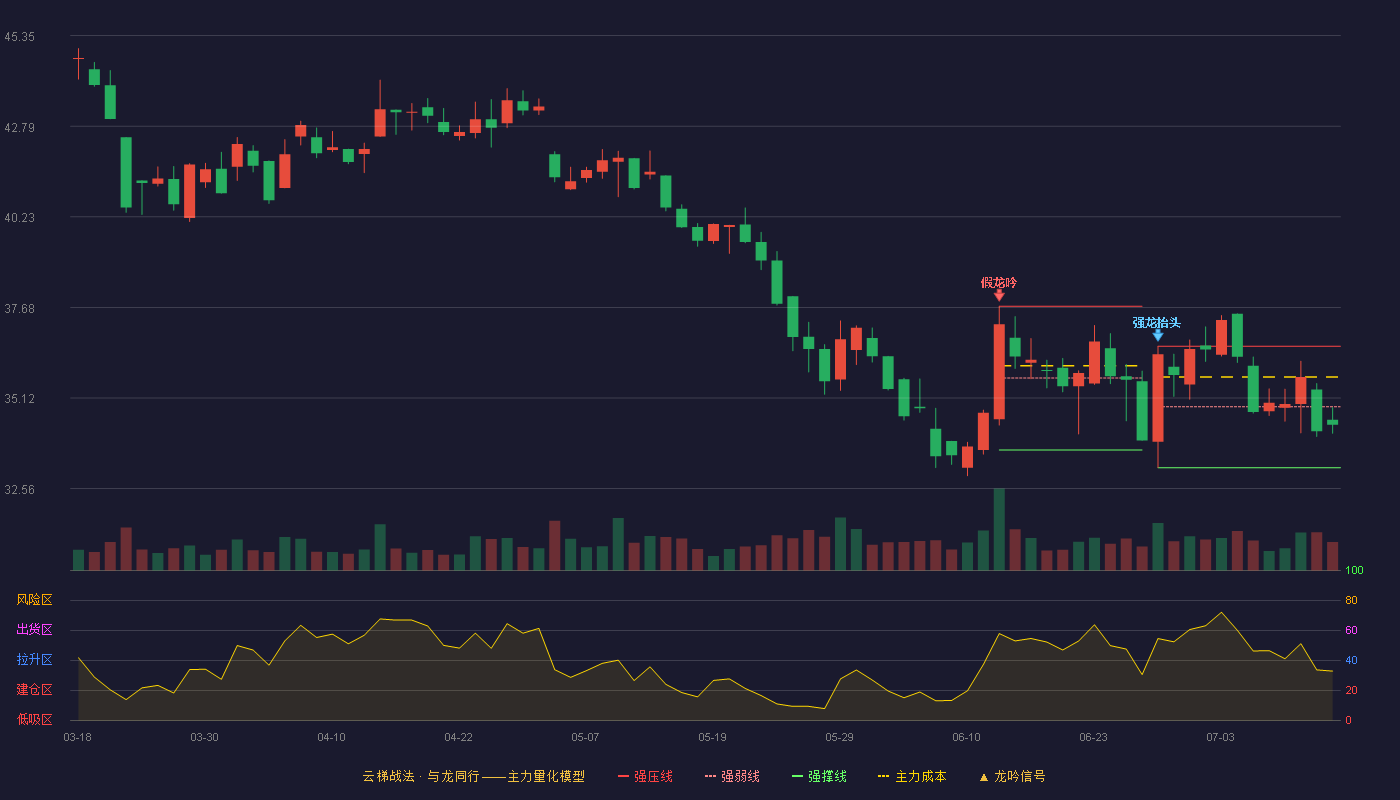Click the 07-03 date label
The height and width of the screenshot is (800, 1400).
1220,737
